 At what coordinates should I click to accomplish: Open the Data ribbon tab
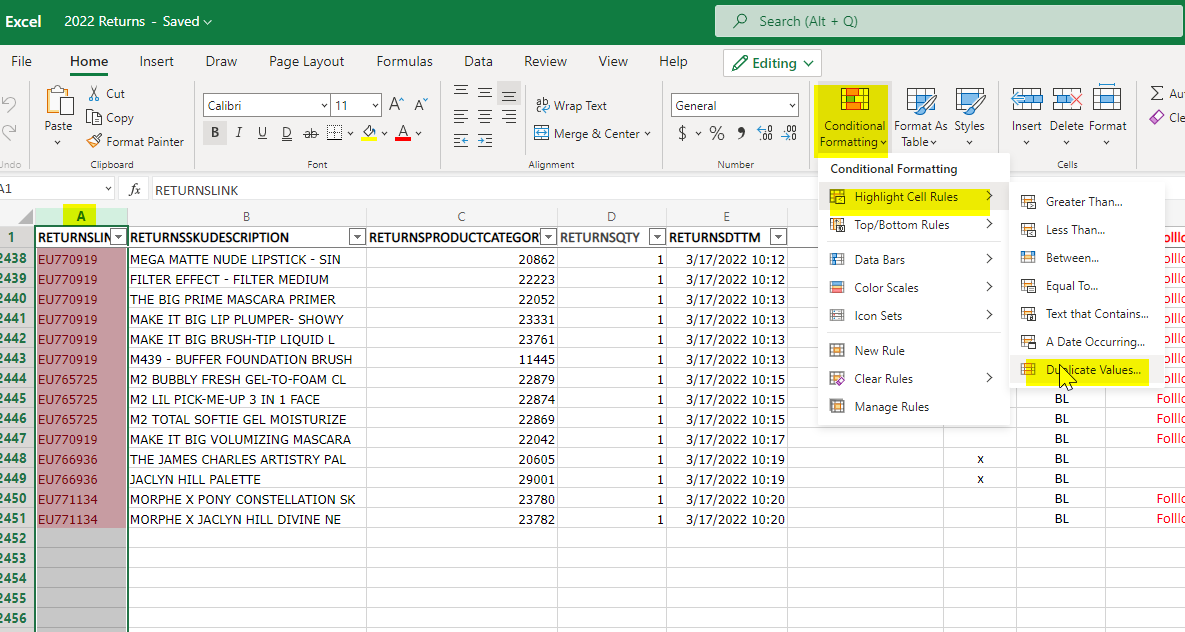click(478, 61)
